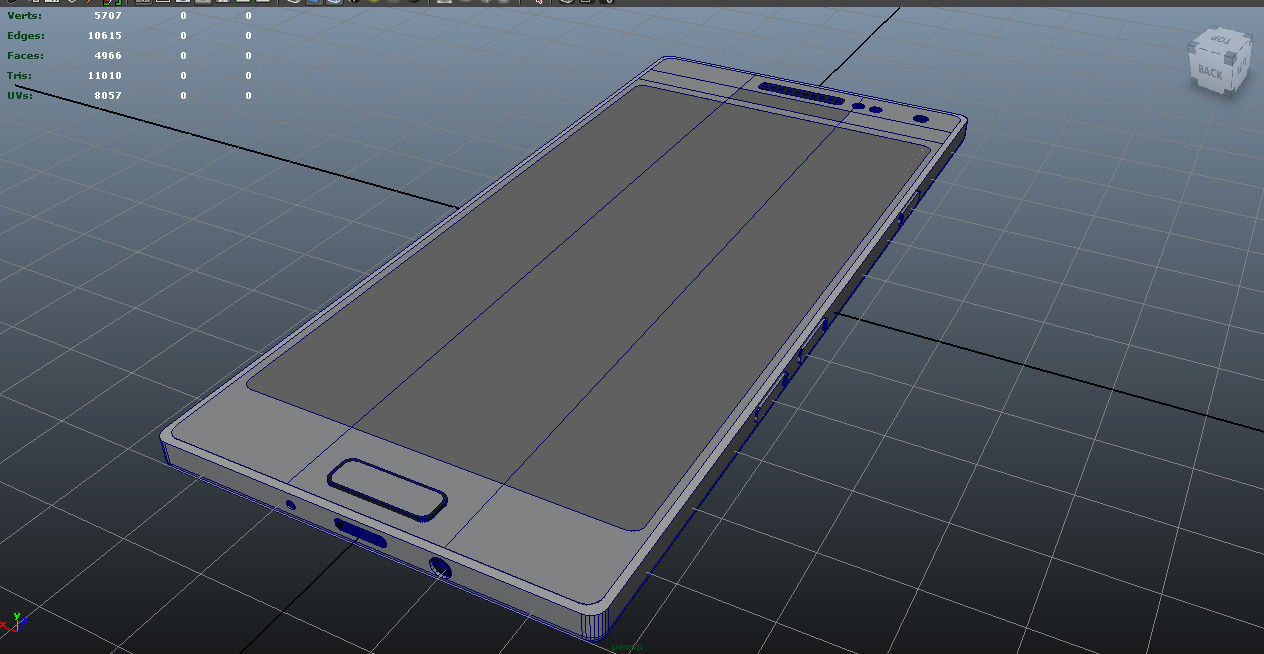The width and height of the screenshot is (1264, 654).
Task: Click the BACK face of the ViewCube
Action: point(1209,72)
